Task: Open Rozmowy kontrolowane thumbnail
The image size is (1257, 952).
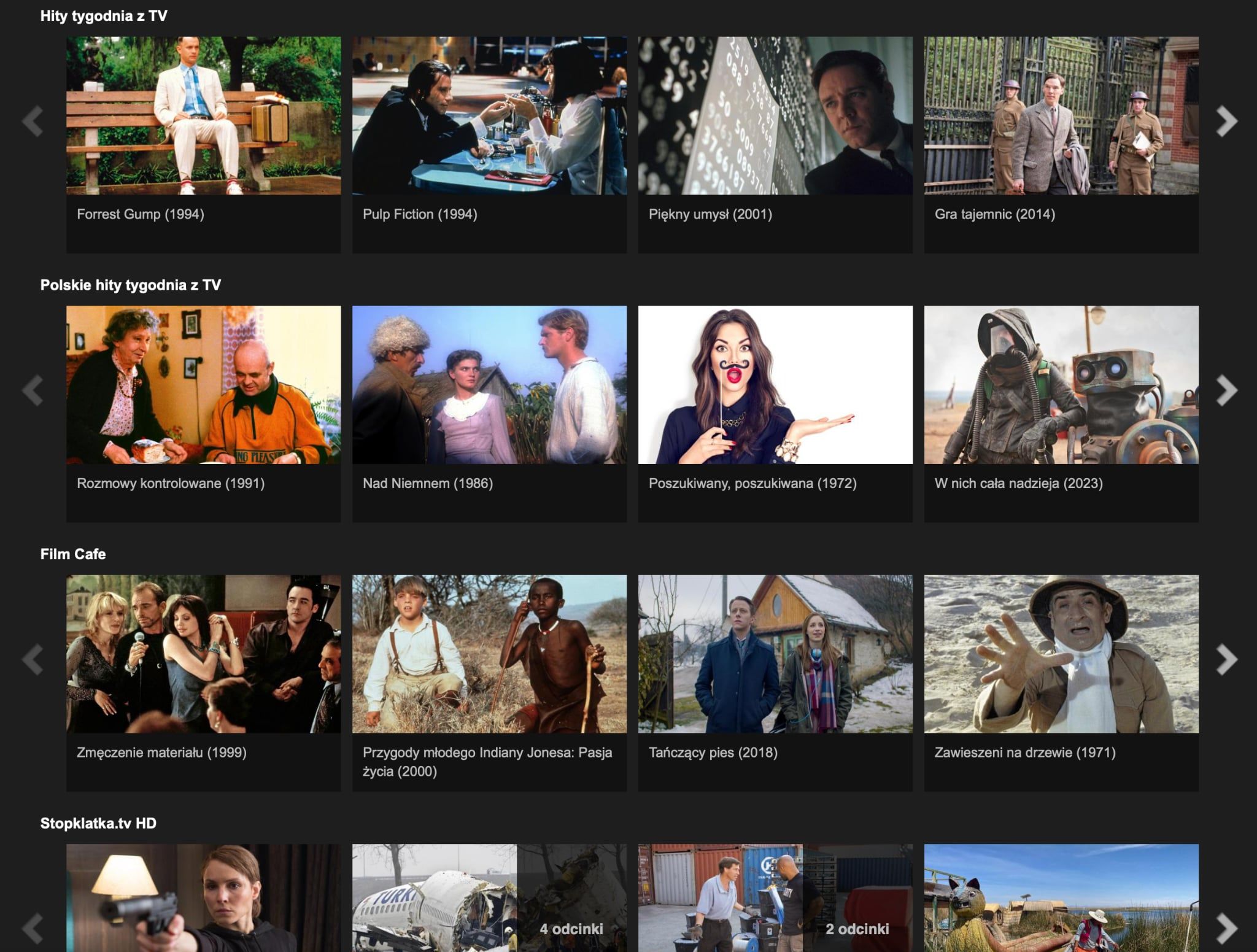Action: click(x=203, y=385)
